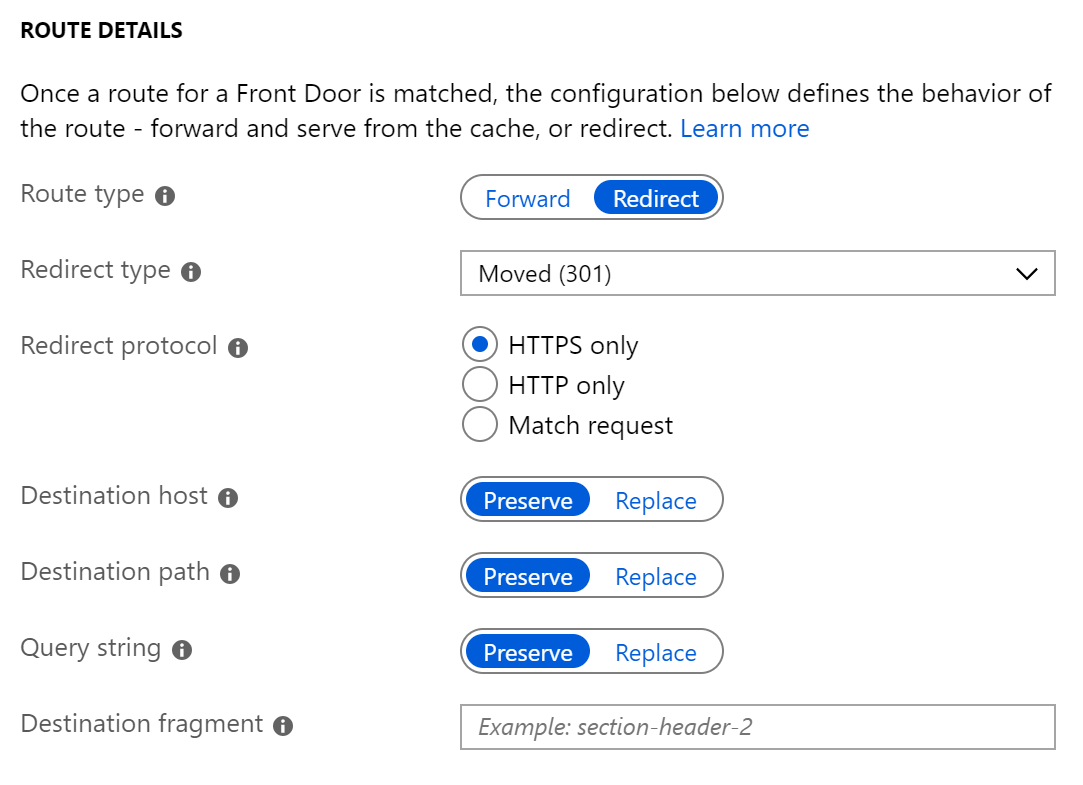The width and height of the screenshot is (1083, 785).
Task: Click the Query string info icon
Action: point(182,650)
